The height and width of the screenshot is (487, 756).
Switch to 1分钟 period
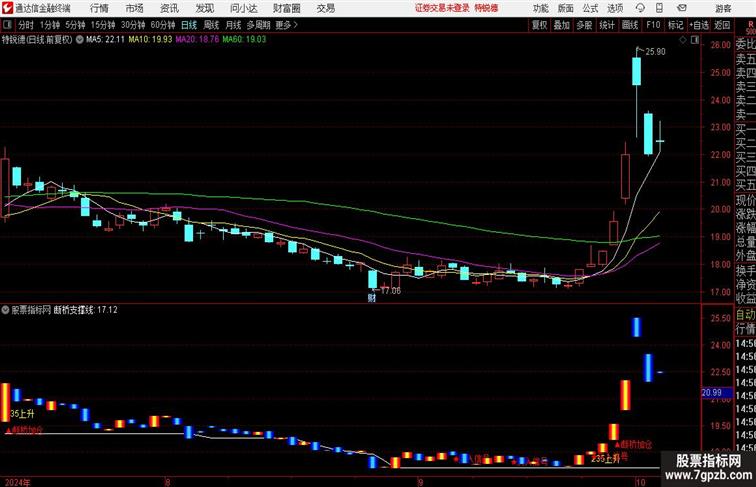coord(50,25)
